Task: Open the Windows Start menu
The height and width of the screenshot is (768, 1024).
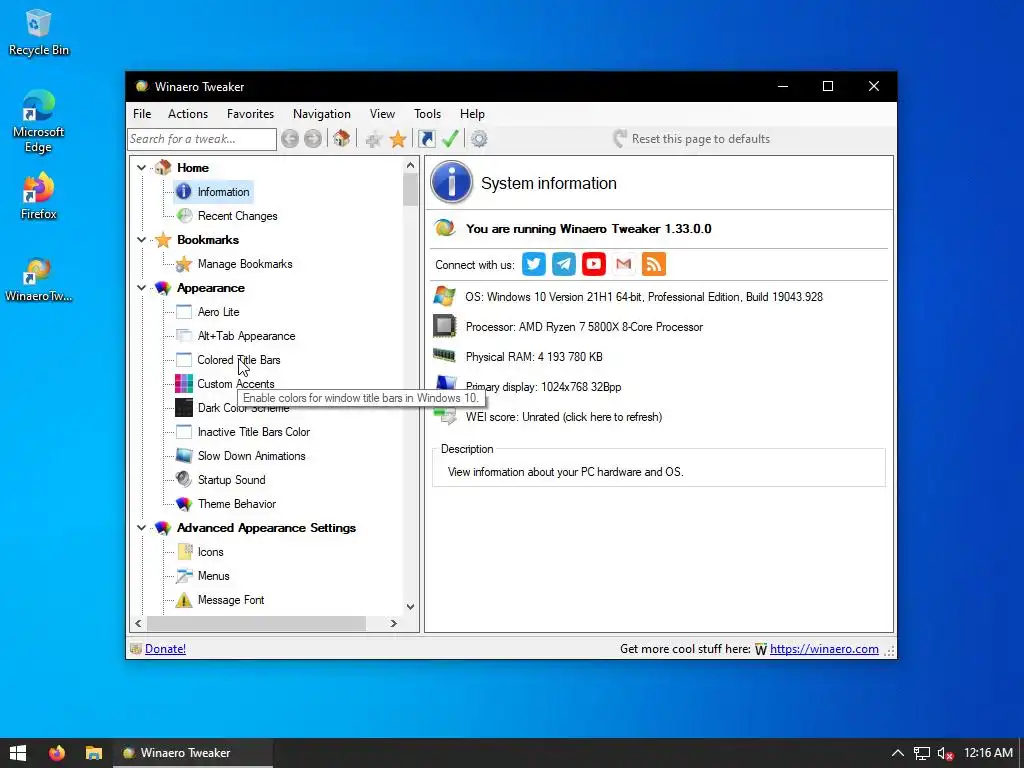Action: [18, 752]
